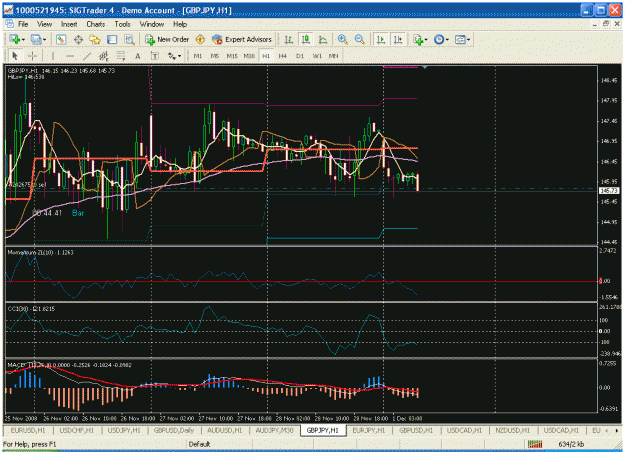Click the 145.73 current price label
Viewport: 625px width, 452px height.
pyautogui.click(x=609, y=191)
